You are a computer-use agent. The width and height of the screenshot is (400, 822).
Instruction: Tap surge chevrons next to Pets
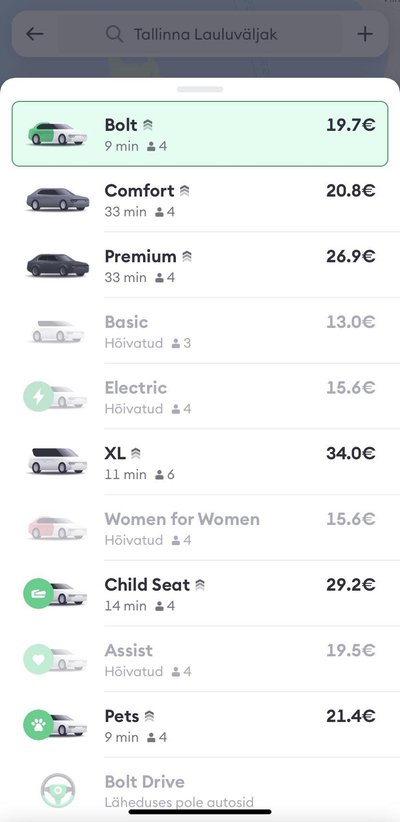pyautogui.click(x=149, y=716)
